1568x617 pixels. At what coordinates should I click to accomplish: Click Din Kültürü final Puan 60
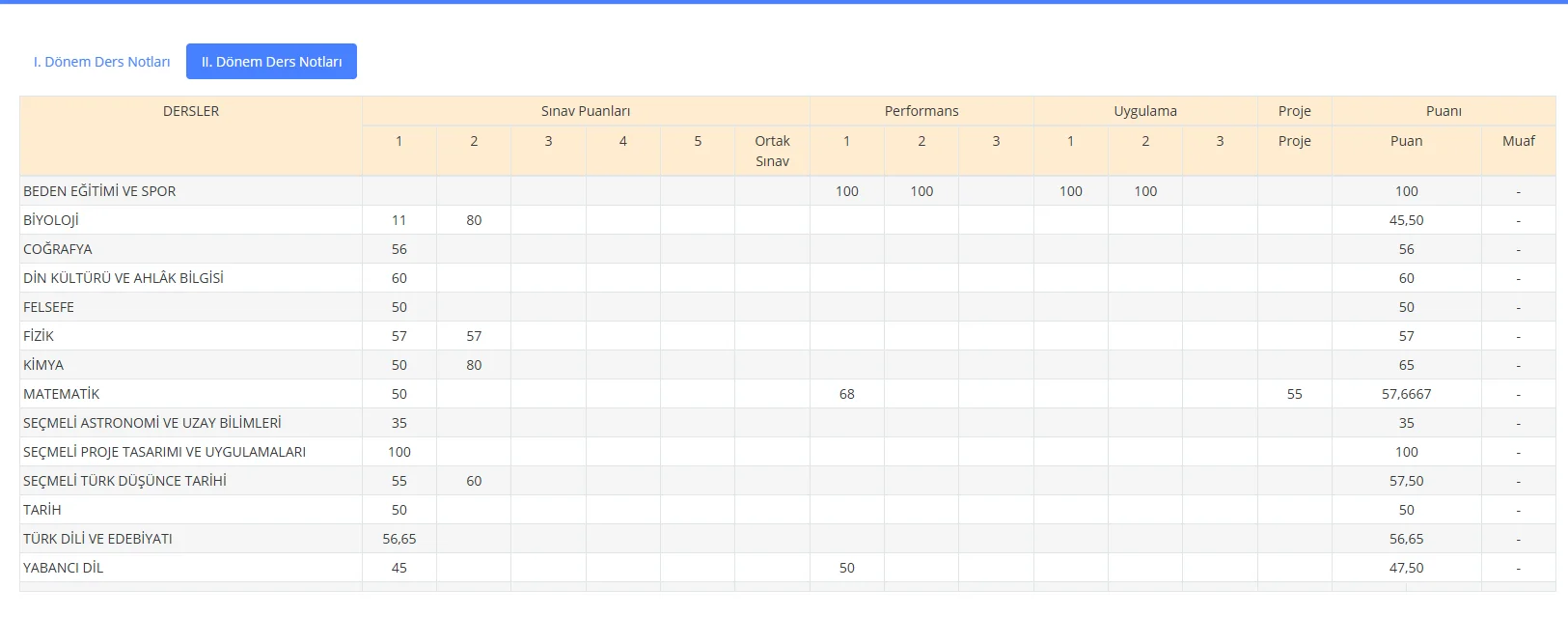pyautogui.click(x=1407, y=278)
